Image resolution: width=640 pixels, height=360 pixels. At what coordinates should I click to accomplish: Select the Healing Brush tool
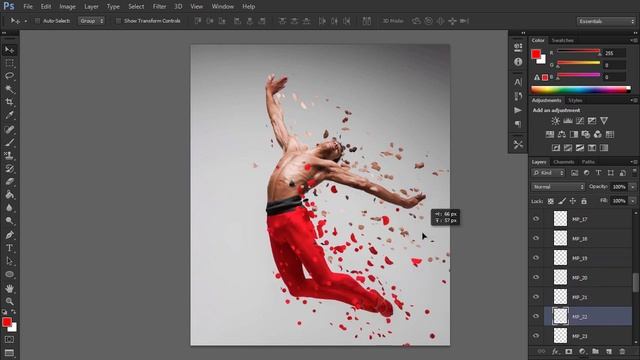tap(9, 129)
